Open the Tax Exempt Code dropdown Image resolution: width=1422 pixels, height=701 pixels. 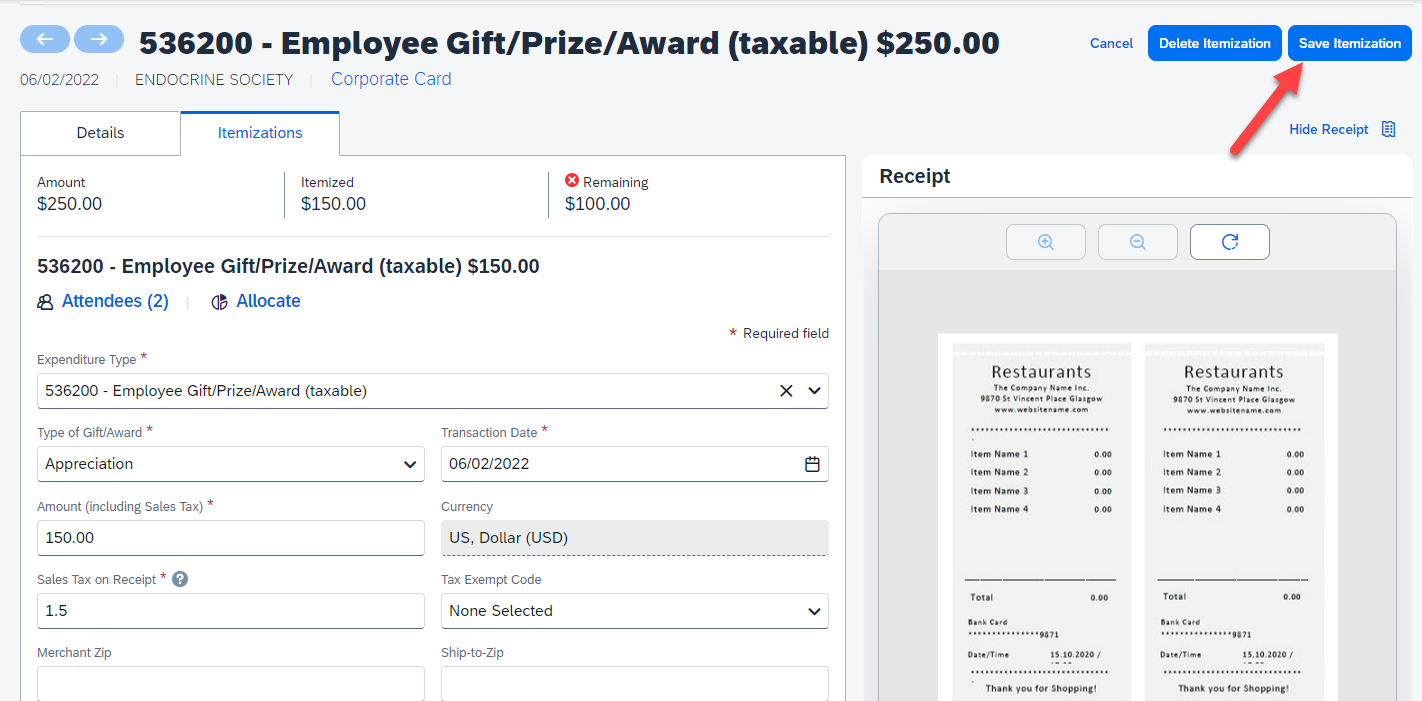814,610
